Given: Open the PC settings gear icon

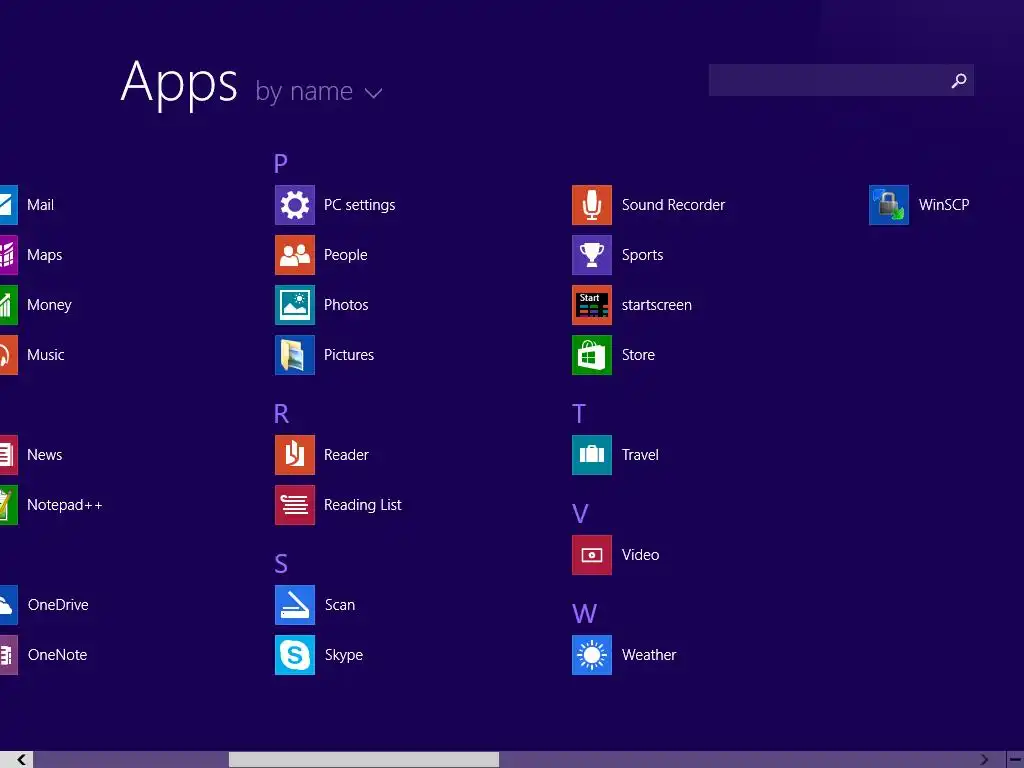Looking at the screenshot, I should [x=295, y=205].
